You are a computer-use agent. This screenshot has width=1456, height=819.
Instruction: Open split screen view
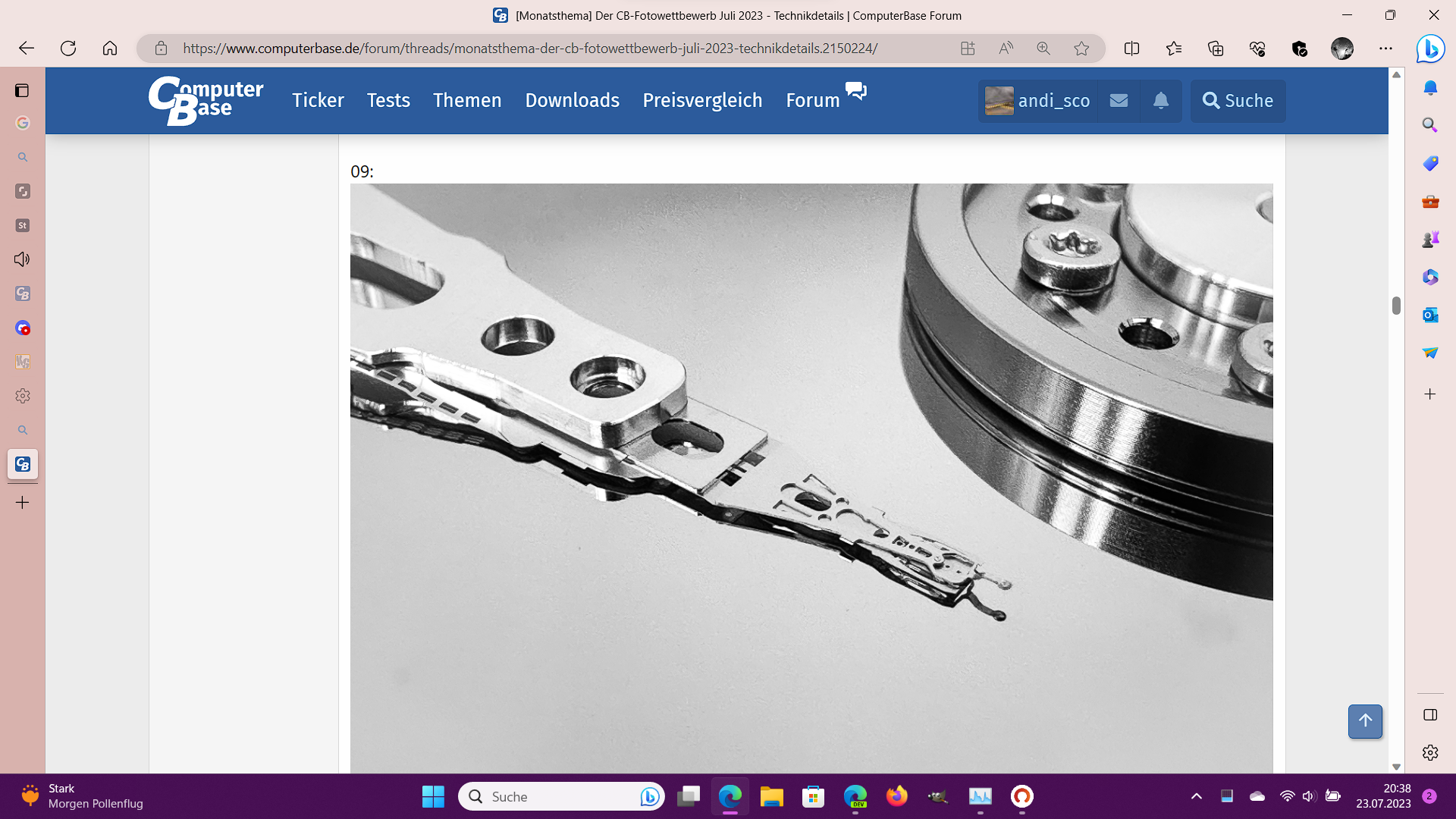(x=1131, y=48)
